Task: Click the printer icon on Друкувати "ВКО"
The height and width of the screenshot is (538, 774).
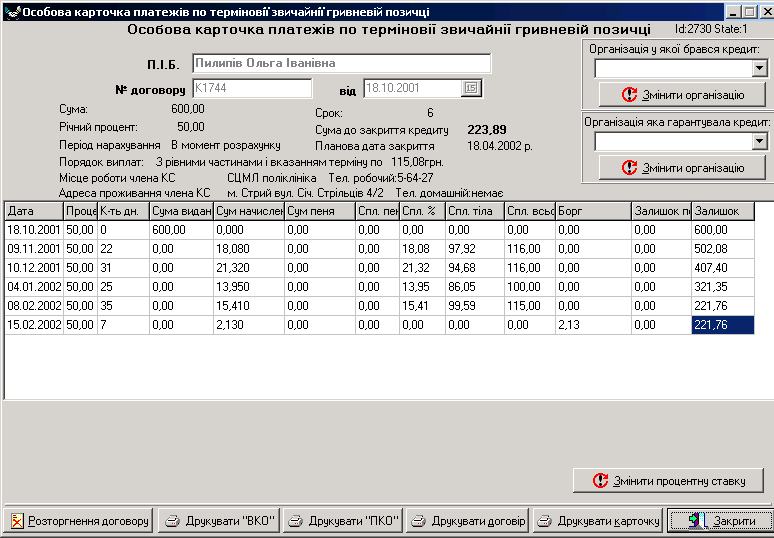Action: pyautogui.click(x=172, y=521)
